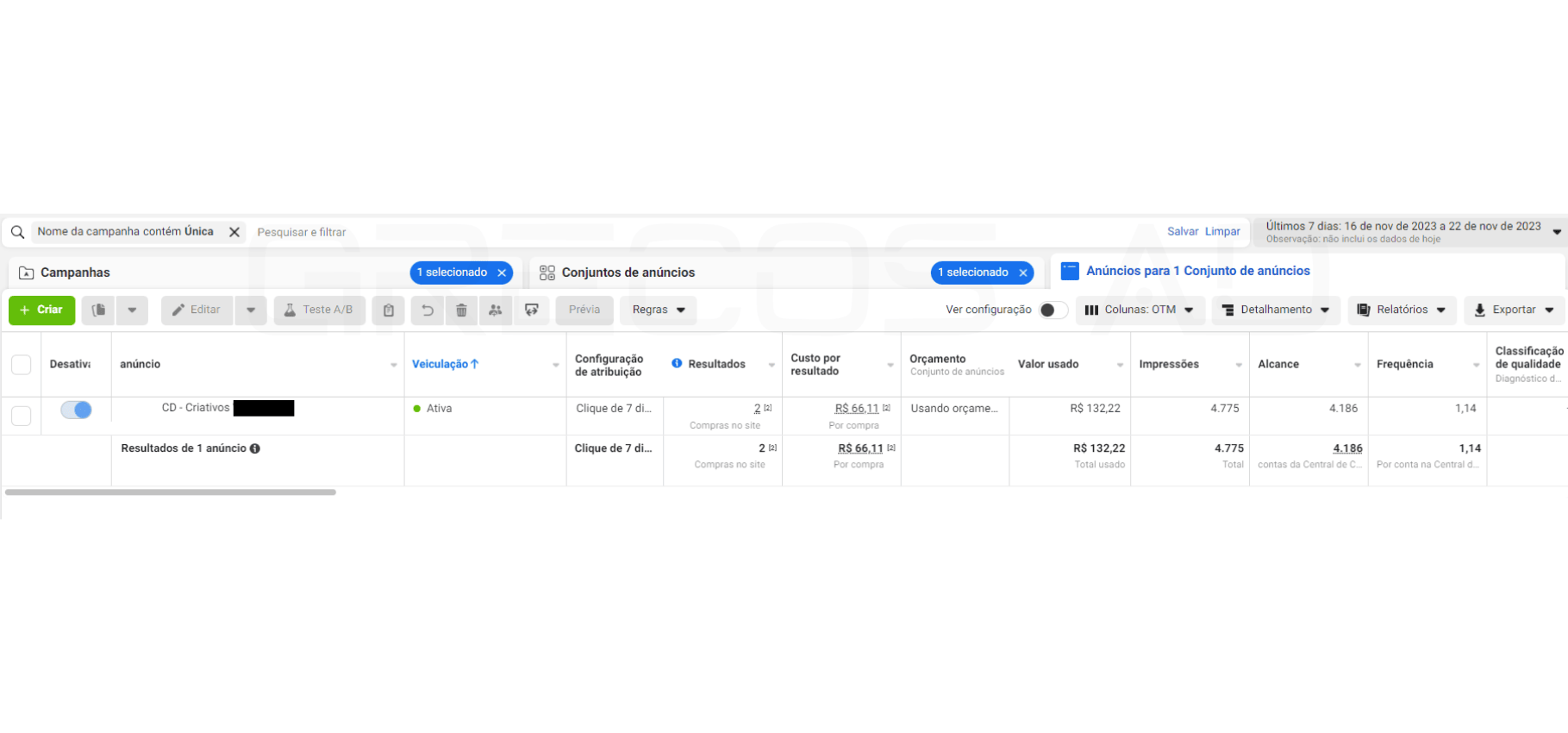Click the Resultados info icon

tap(677, 363)
